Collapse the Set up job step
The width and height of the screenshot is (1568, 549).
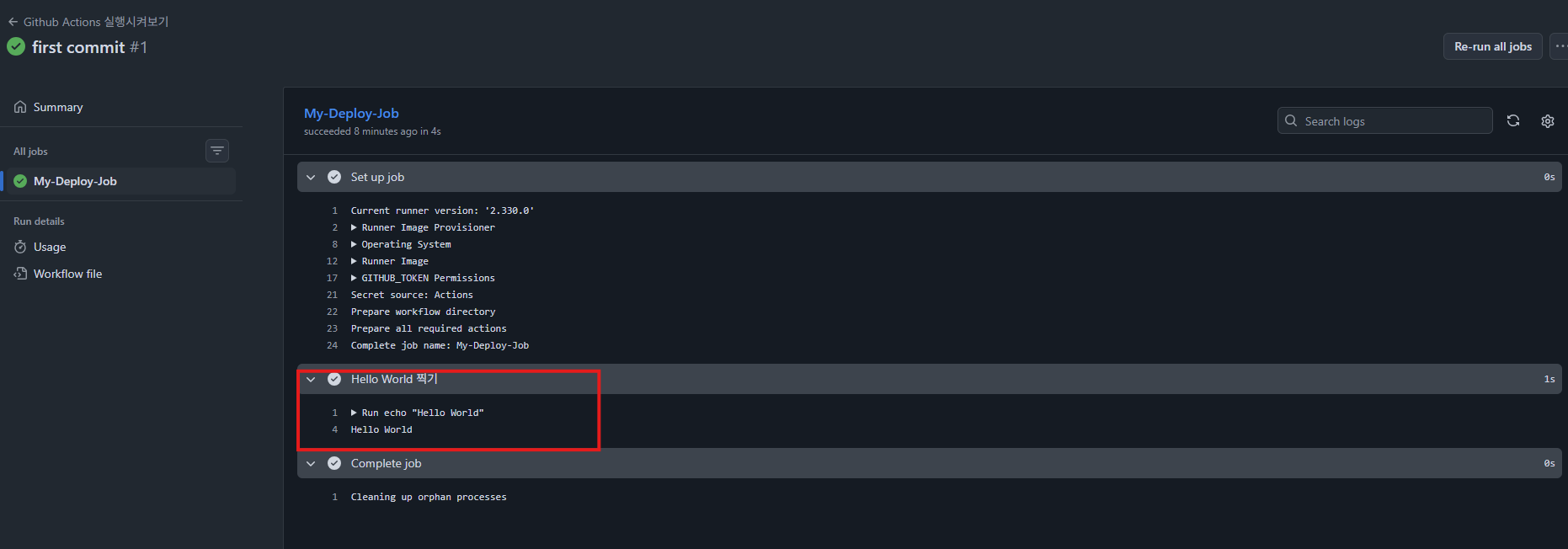tap(311, 177)
